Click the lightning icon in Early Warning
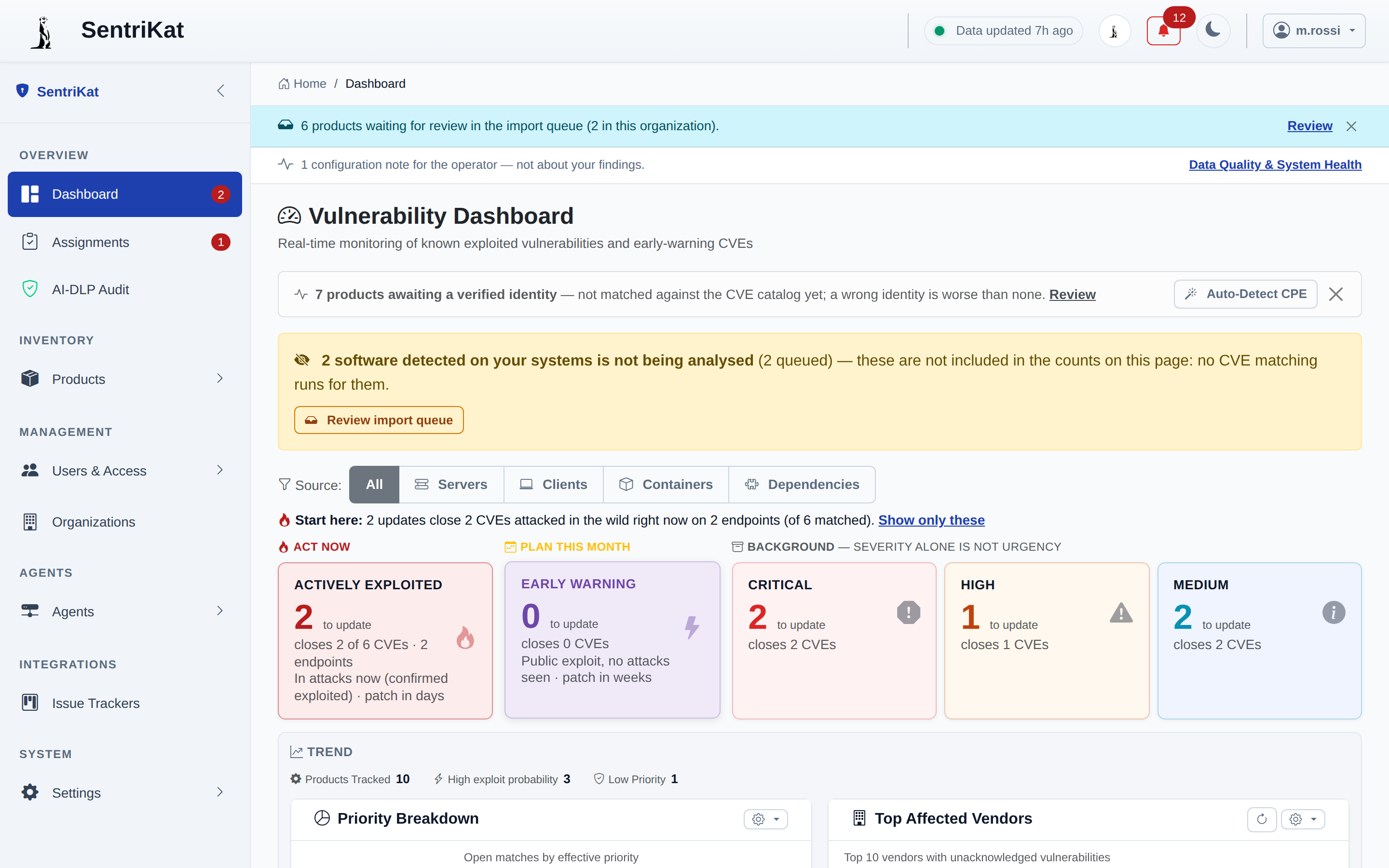The height and width of the screenshot is (868, 1389). point(692,627)
